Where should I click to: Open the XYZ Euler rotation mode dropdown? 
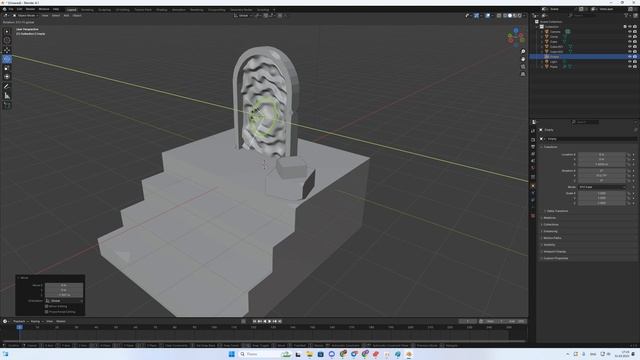click(602, 187)
